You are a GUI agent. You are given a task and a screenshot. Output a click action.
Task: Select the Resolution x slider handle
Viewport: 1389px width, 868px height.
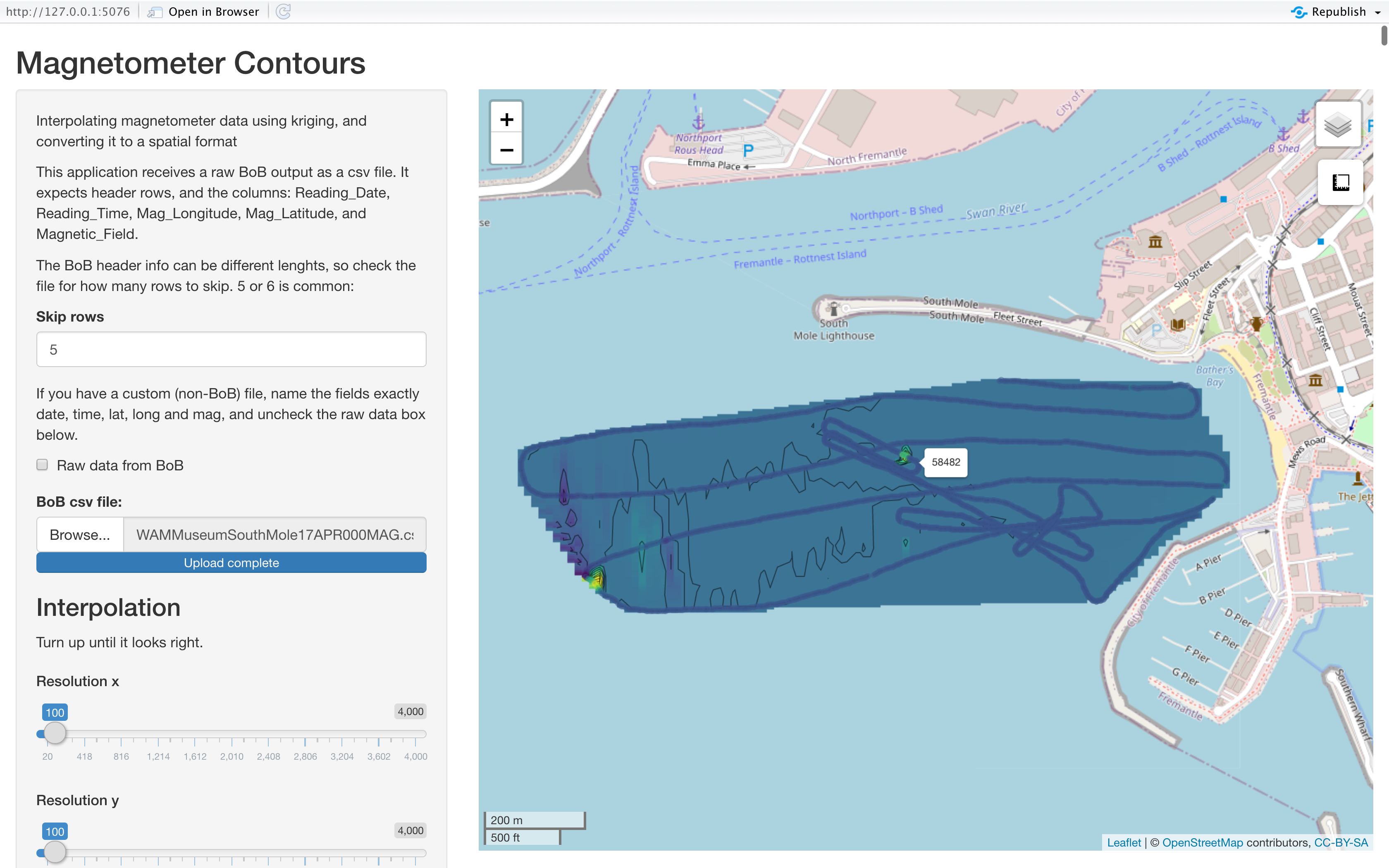pyautogui.click(x=55, y=732)
